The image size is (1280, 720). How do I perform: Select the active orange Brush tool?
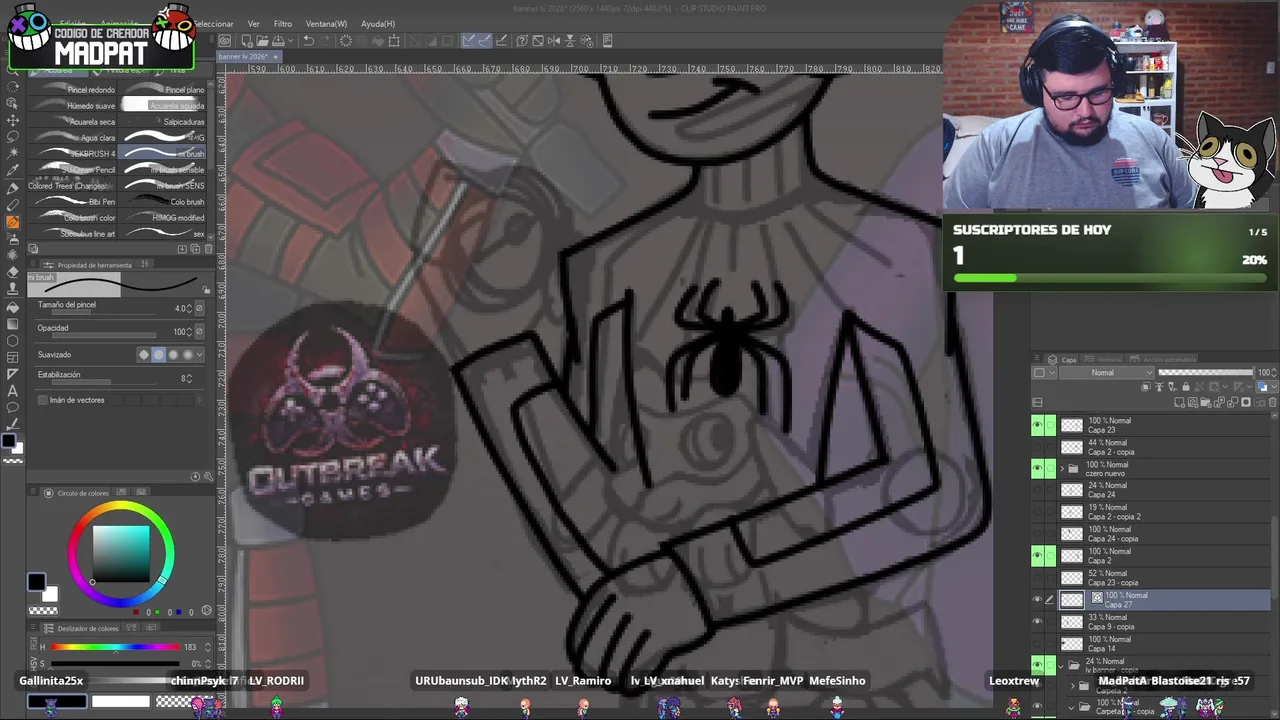12,222
